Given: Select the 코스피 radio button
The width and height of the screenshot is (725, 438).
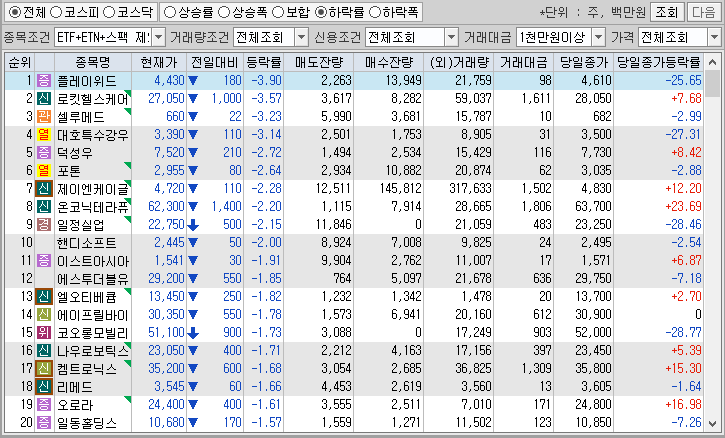Looking at the screenshot, I should tap(55, 12).
